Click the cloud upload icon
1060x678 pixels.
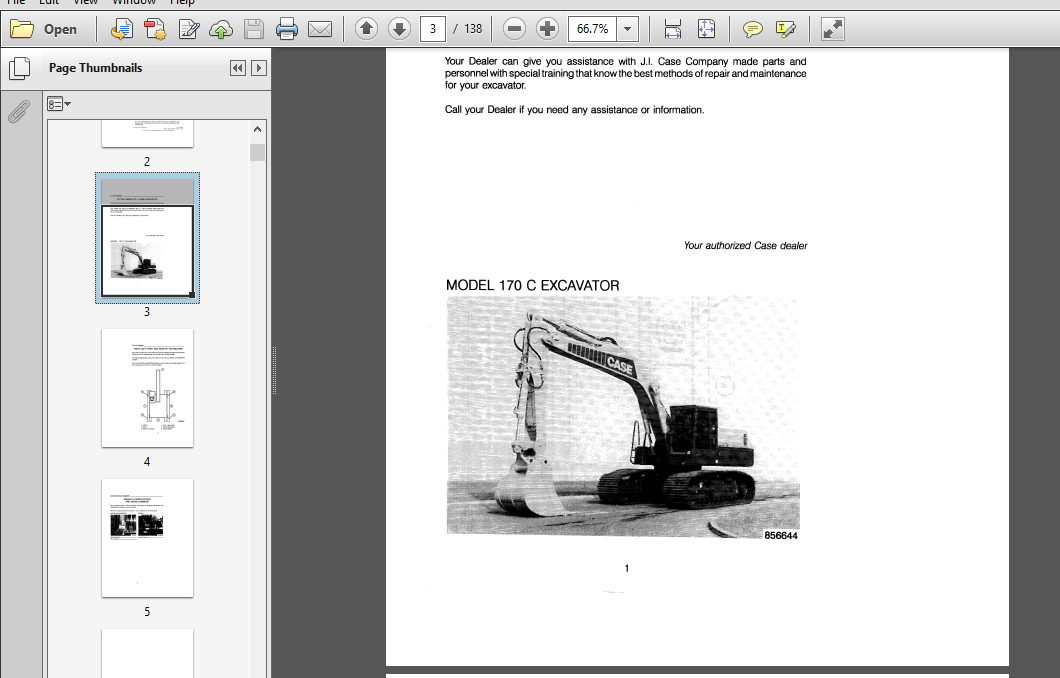[221, 29]
